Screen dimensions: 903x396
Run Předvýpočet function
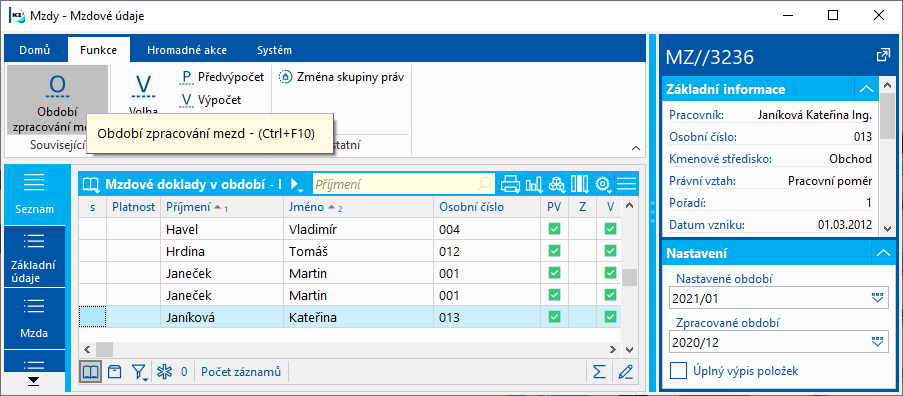click(x=222, y=77)
